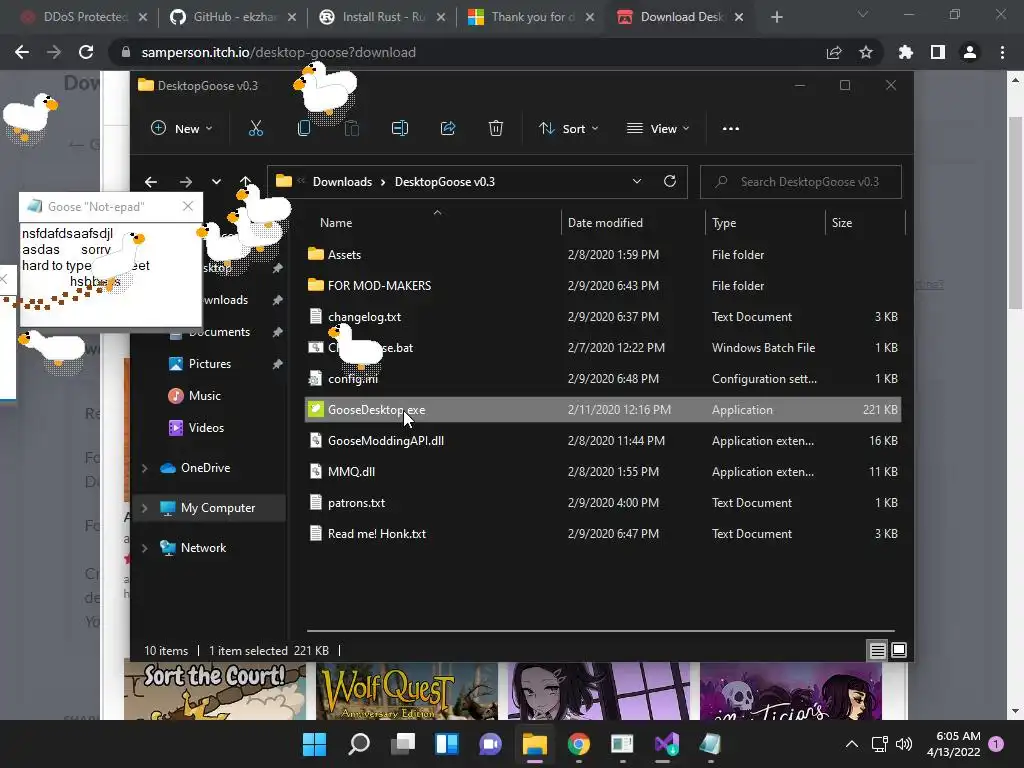Screen dimensions: 1024x768
Task: Click the Search DesktopGoose v0.3 field
Action: tap(801, 182)
